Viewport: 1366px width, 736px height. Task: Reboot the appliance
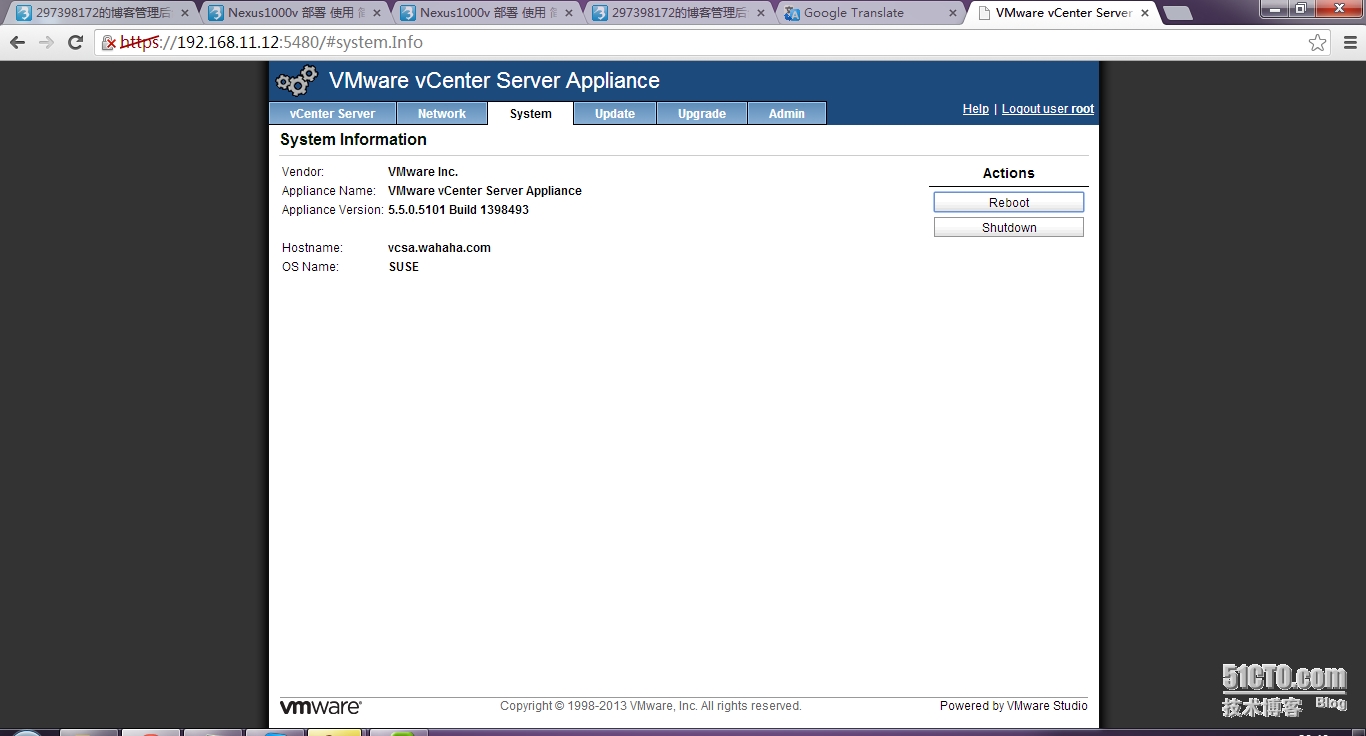(x=1009, y=202)
